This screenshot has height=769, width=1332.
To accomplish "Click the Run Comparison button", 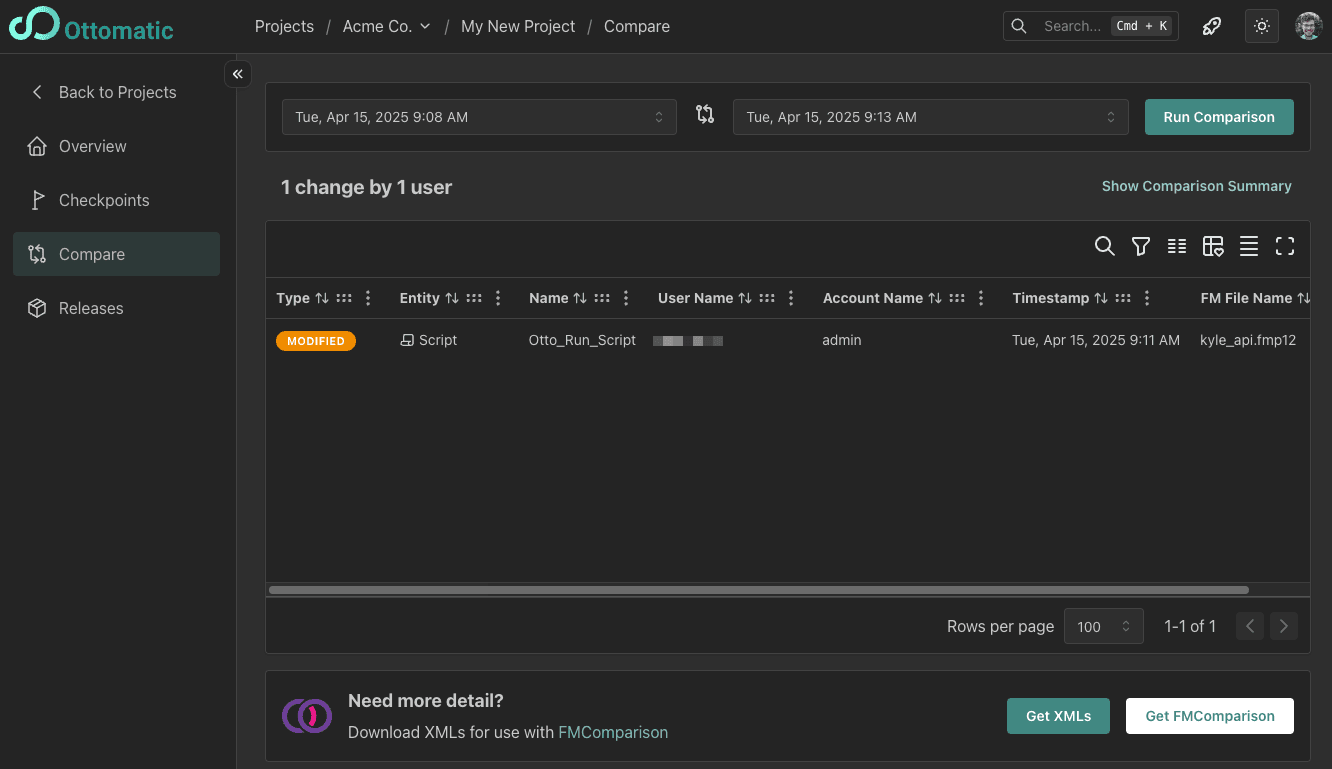I will pyautogui.click(x=1219, y=117).
